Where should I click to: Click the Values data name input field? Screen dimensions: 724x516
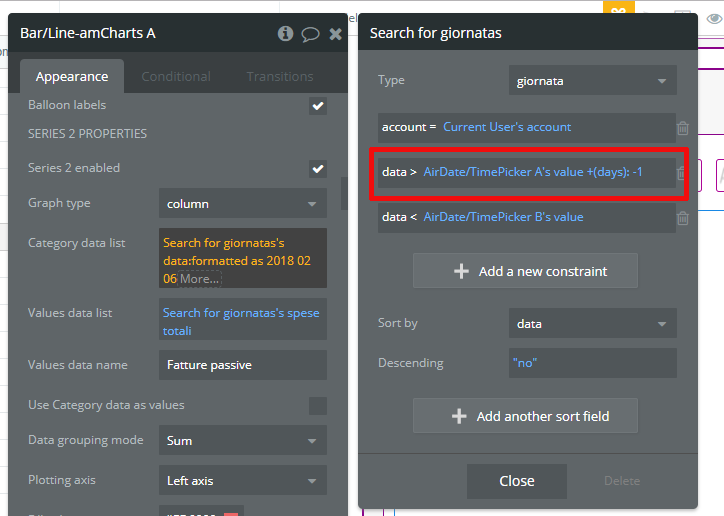click(x=242, y=365)
